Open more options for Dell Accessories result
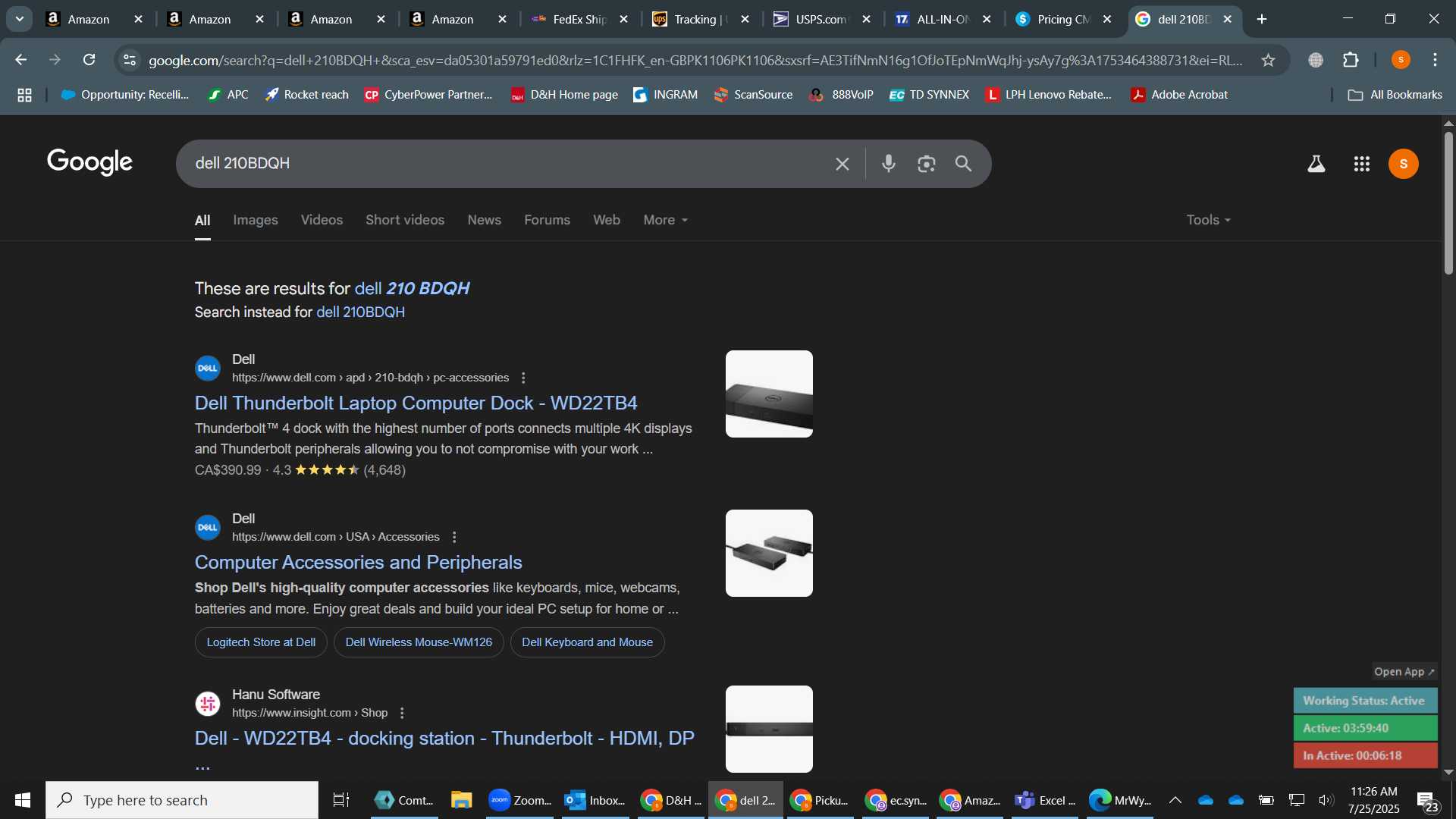The height and width of the screenshot is (819, 1456). click(454, 537)
